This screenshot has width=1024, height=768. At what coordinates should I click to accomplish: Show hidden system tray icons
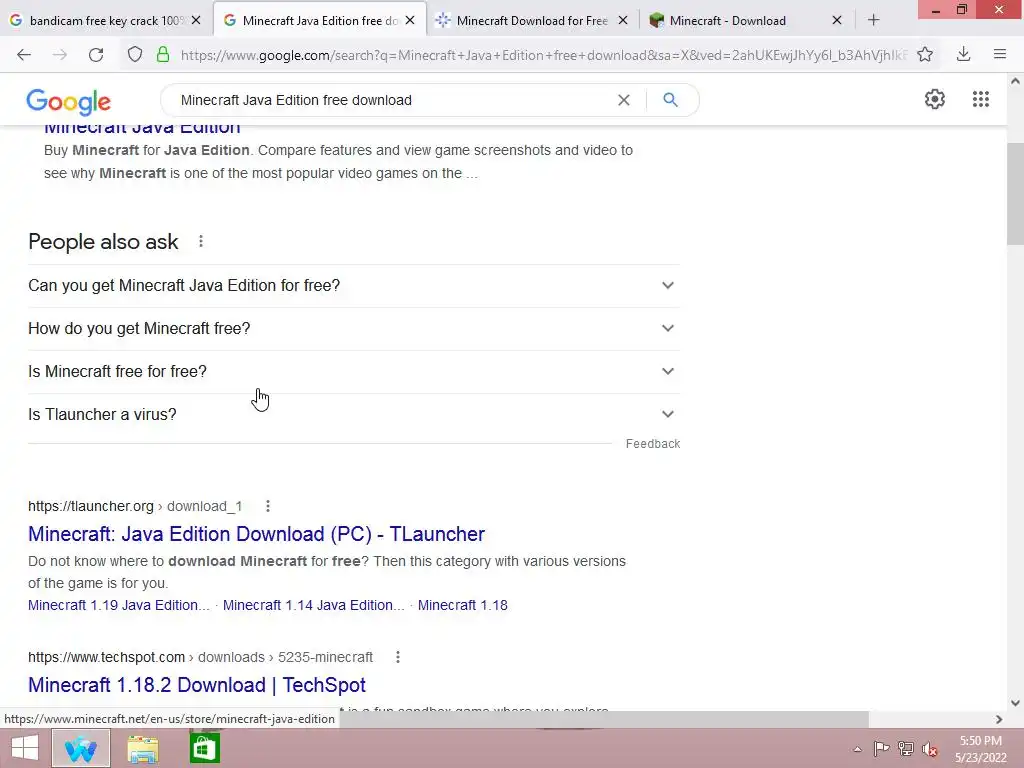tap(857, 749)
